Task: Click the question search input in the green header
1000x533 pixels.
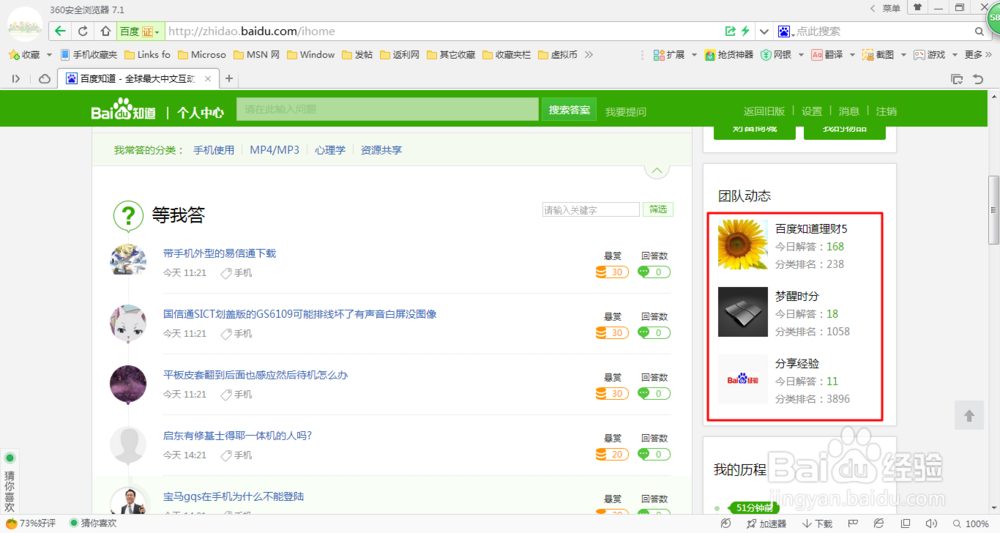Action: [x=387, y=109]
